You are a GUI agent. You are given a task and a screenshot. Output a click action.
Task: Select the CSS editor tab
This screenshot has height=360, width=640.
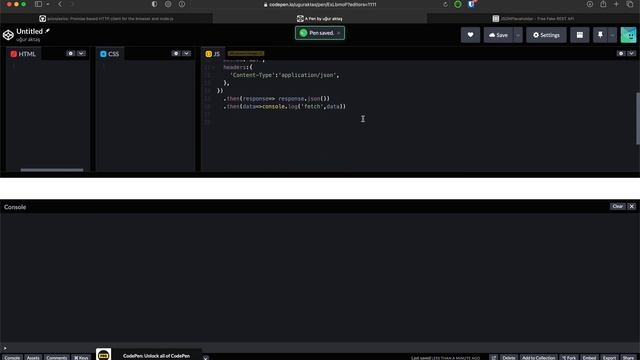pyautogui.click(x=110, y=54)
